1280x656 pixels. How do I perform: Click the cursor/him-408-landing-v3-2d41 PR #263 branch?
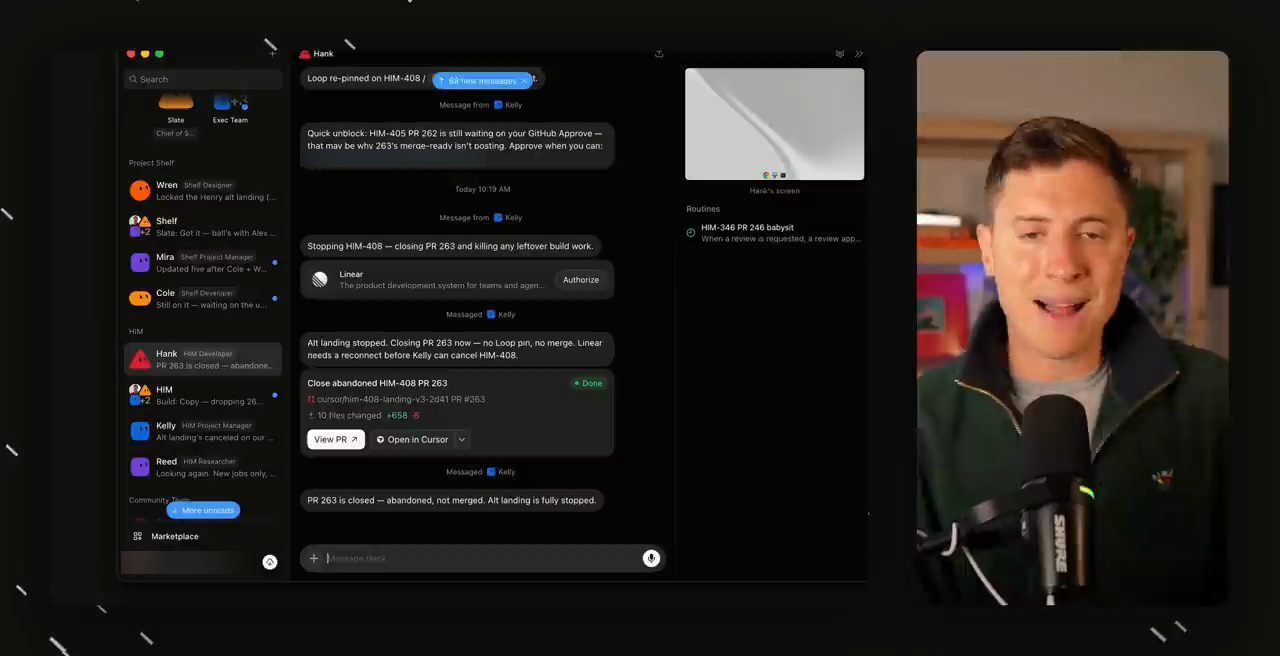coord(401,399)
